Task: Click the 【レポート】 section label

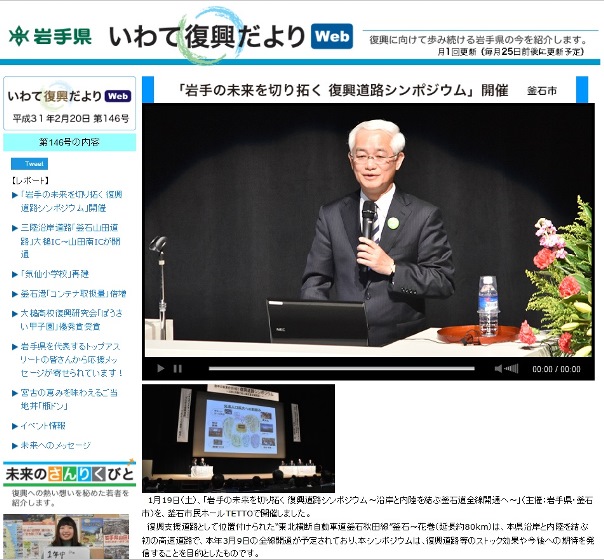Action: pyautogui.click(x=30, y=180)
